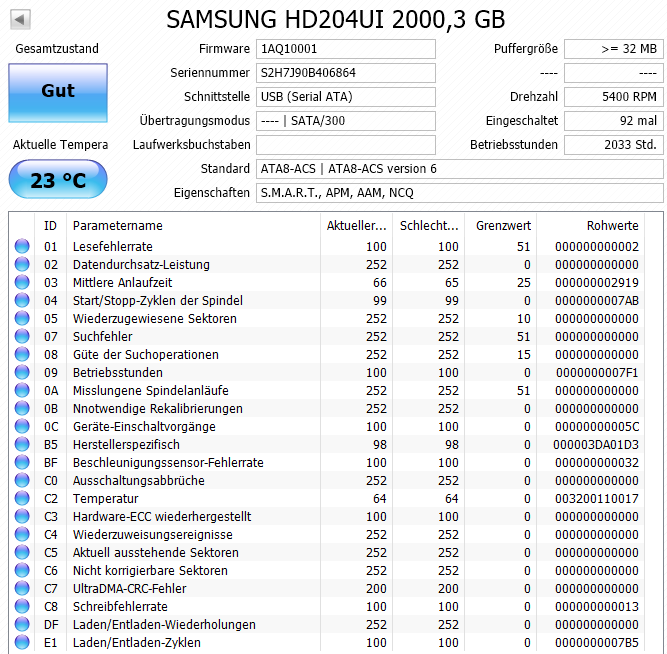Click status orb for Temperatur row
This screenshot has width=667, height=654.
tap(22, 498)
